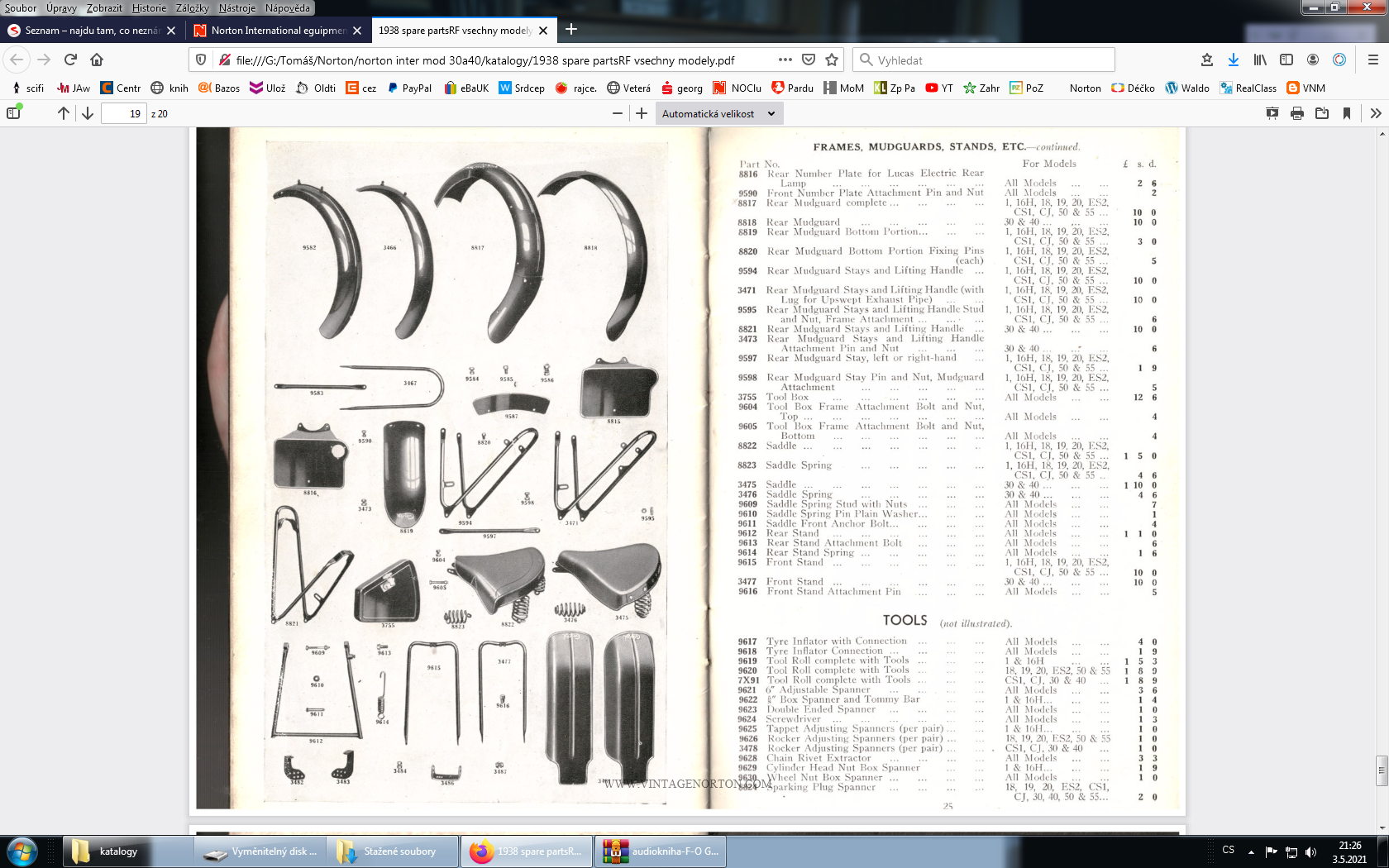Open the Downloads panel arrow icon
1389x868 pixels.
pos(1234,60)
